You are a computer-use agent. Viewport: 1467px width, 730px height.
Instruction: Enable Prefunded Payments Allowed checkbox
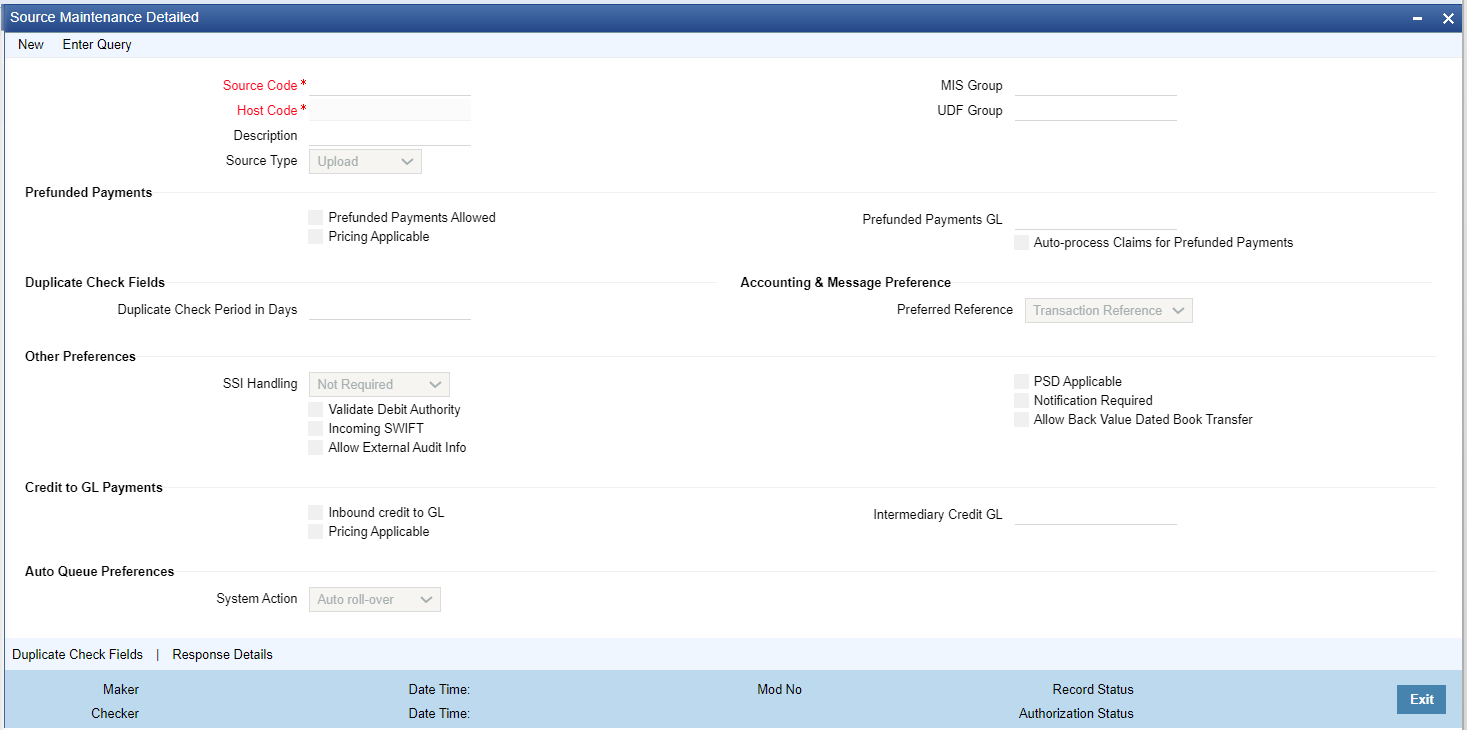pos(316,217)
